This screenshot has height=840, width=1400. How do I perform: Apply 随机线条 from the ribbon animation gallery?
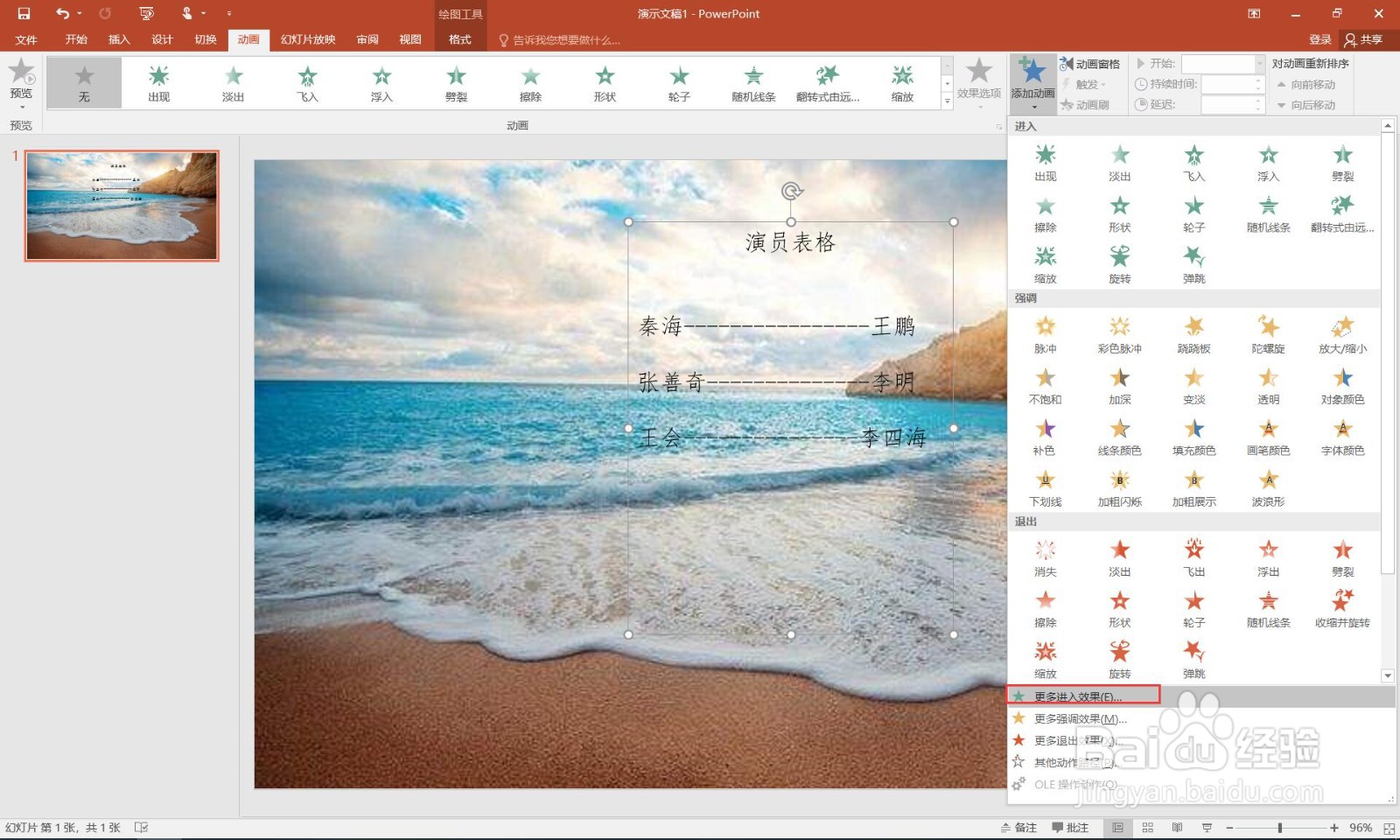[753, 83]
